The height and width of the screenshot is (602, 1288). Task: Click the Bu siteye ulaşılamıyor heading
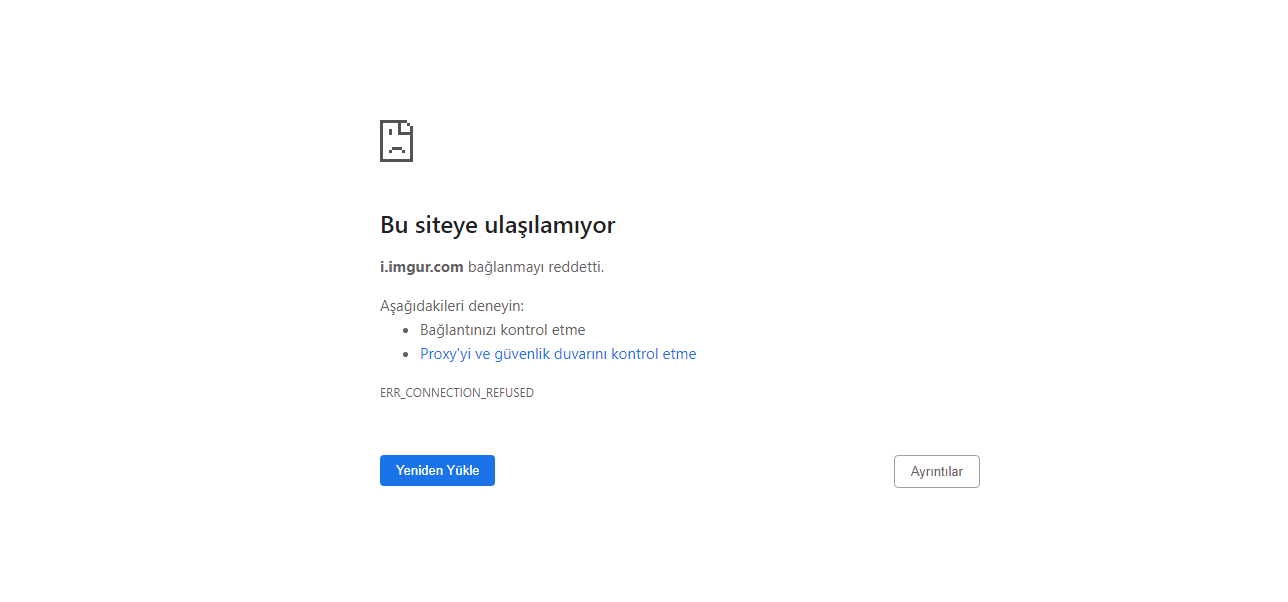tap(497, 225)
